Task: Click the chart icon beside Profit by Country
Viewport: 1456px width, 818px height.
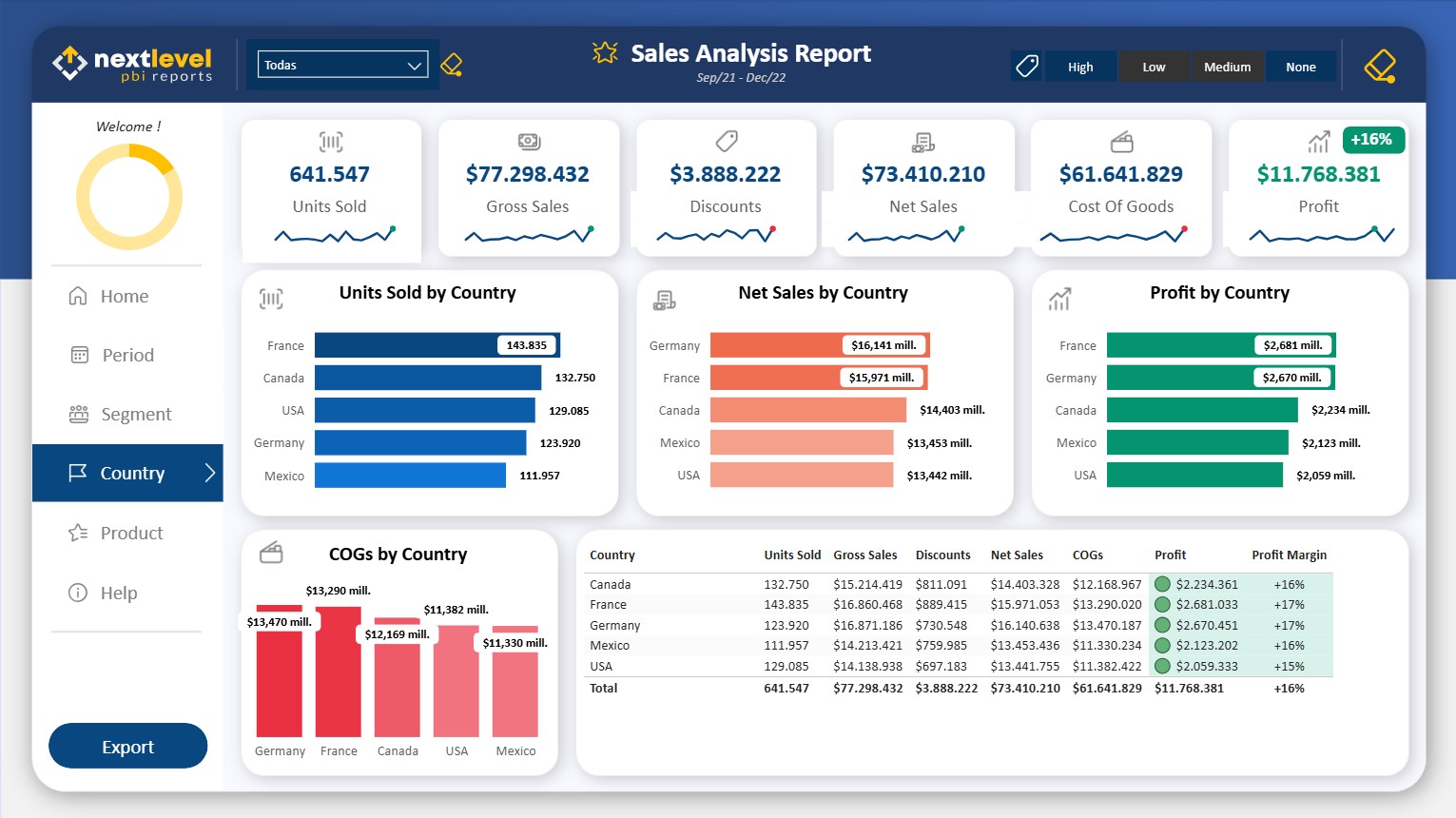Action: [1059, 299]
